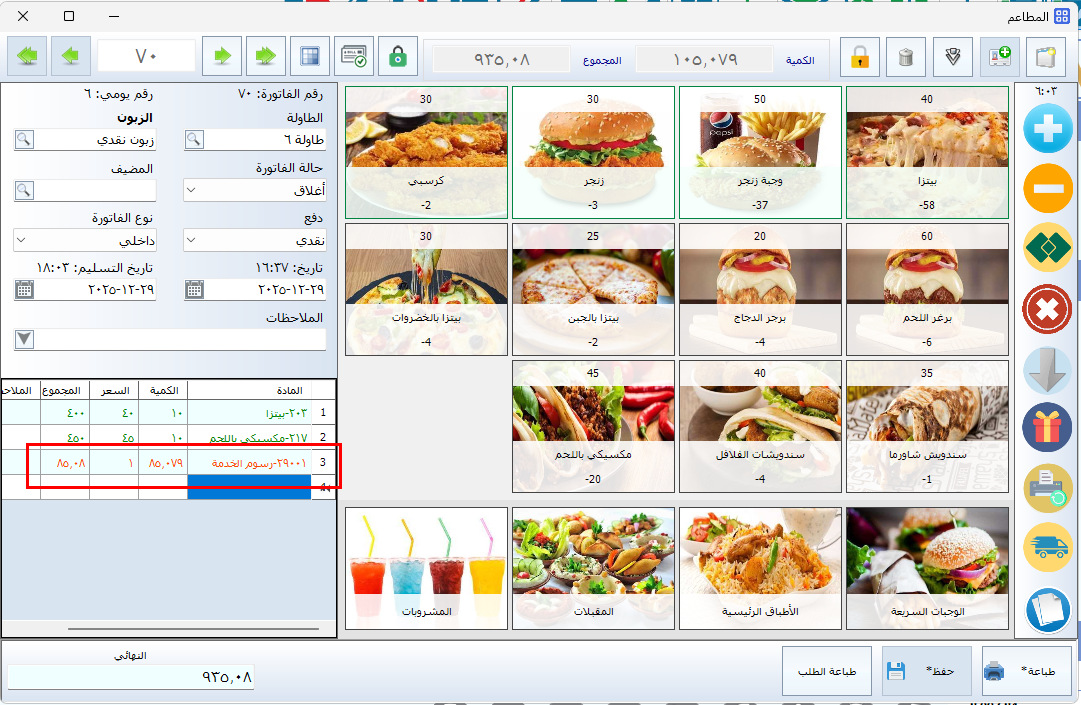Select the رسوم الخدمة row in the invoice table
Screen dimensions: 1081x705
(248, 463)
